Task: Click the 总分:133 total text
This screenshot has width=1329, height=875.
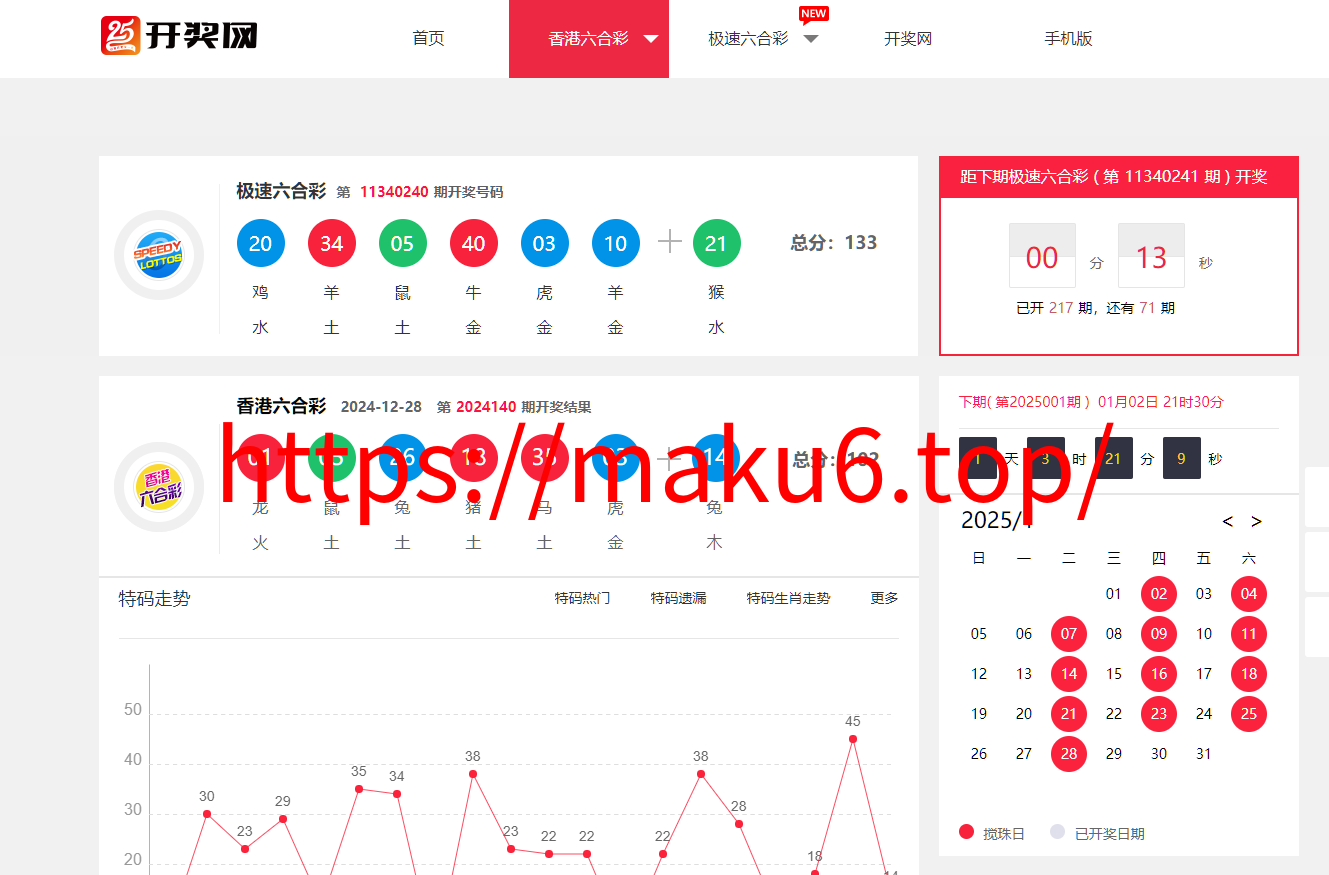Action: 834,242
